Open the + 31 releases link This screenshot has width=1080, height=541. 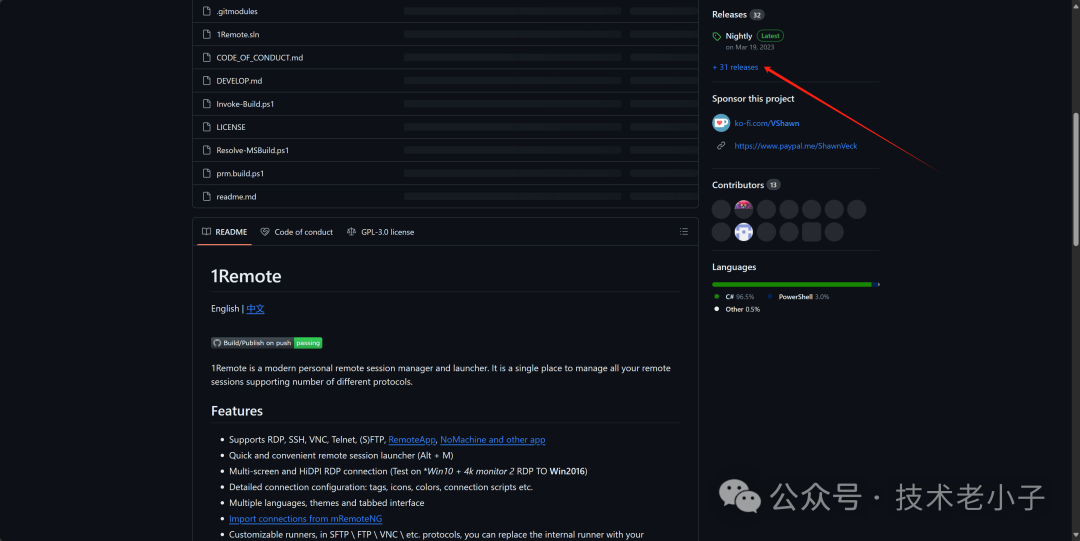click(735, 67)
